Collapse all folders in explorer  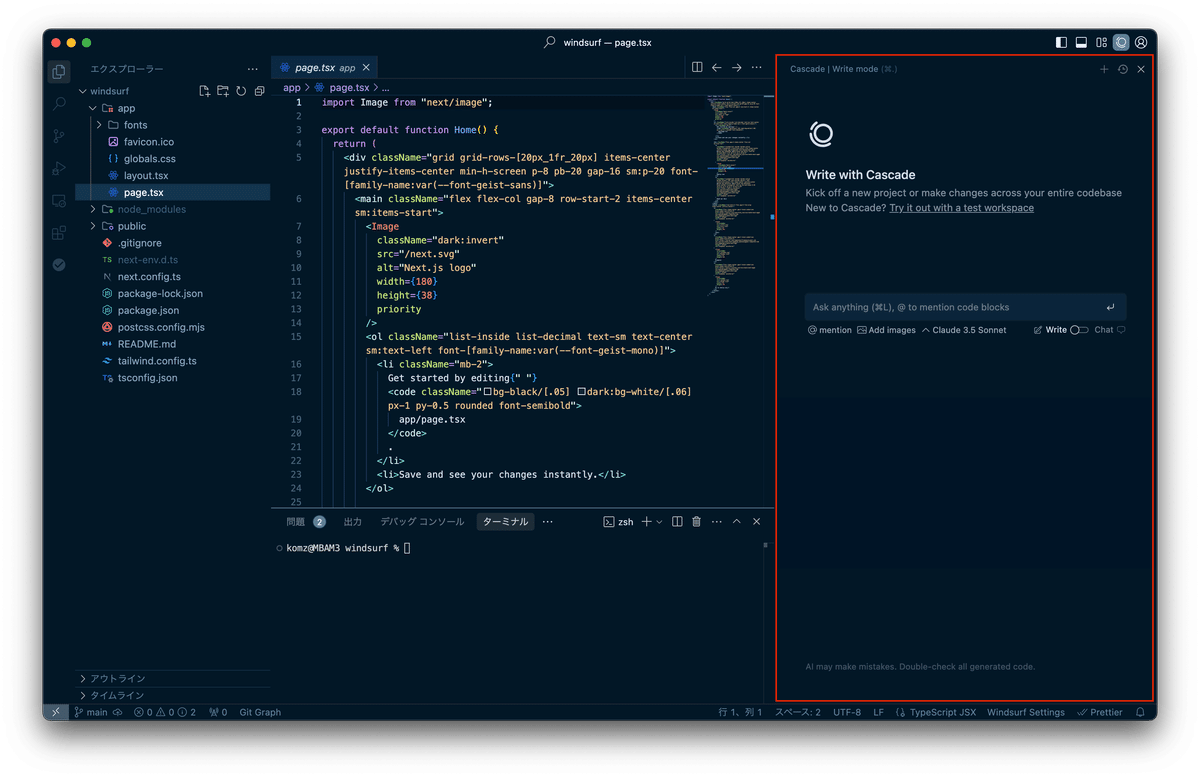(259, 91)
